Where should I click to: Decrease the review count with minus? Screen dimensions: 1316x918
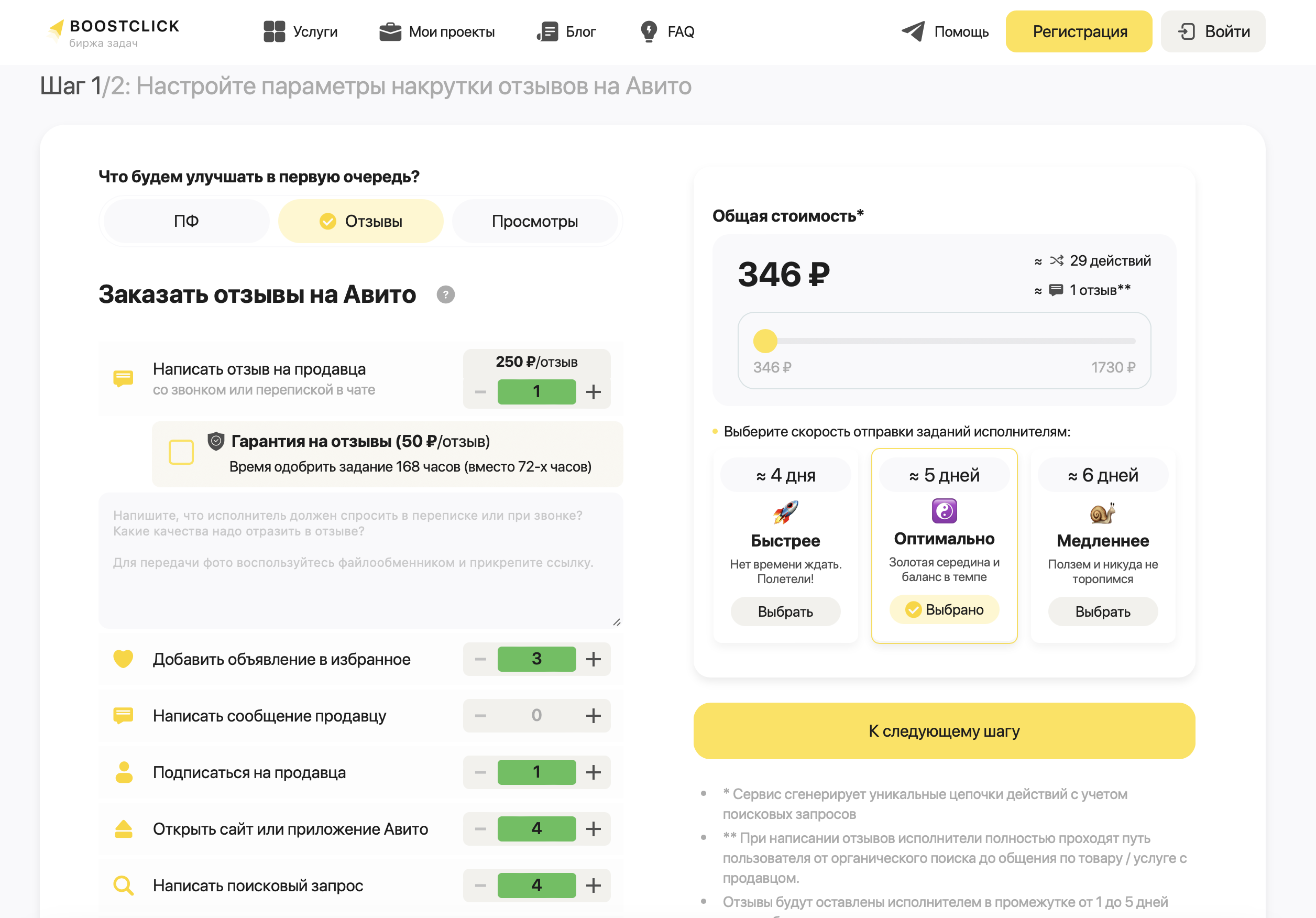[x=480, y=392]
